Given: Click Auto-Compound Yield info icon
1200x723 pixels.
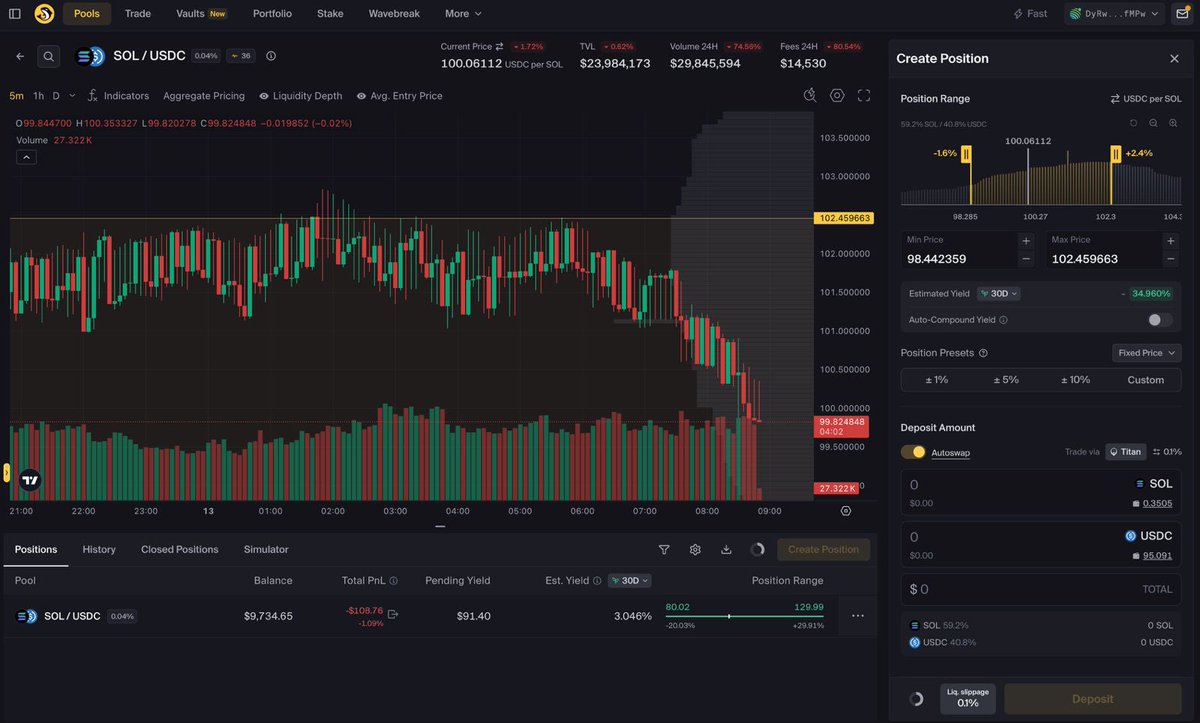Looking at the screenshot, I should pyautogui.click(x=1003, y=320).
